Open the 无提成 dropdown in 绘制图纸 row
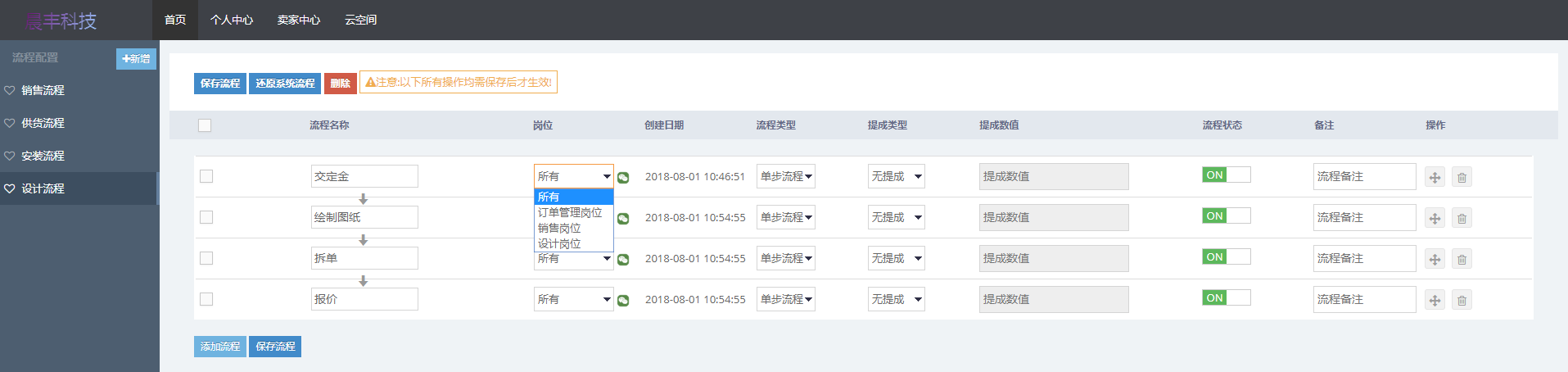Image resolution: width=1568 pixels, height=372 pixels. (897, 217)
